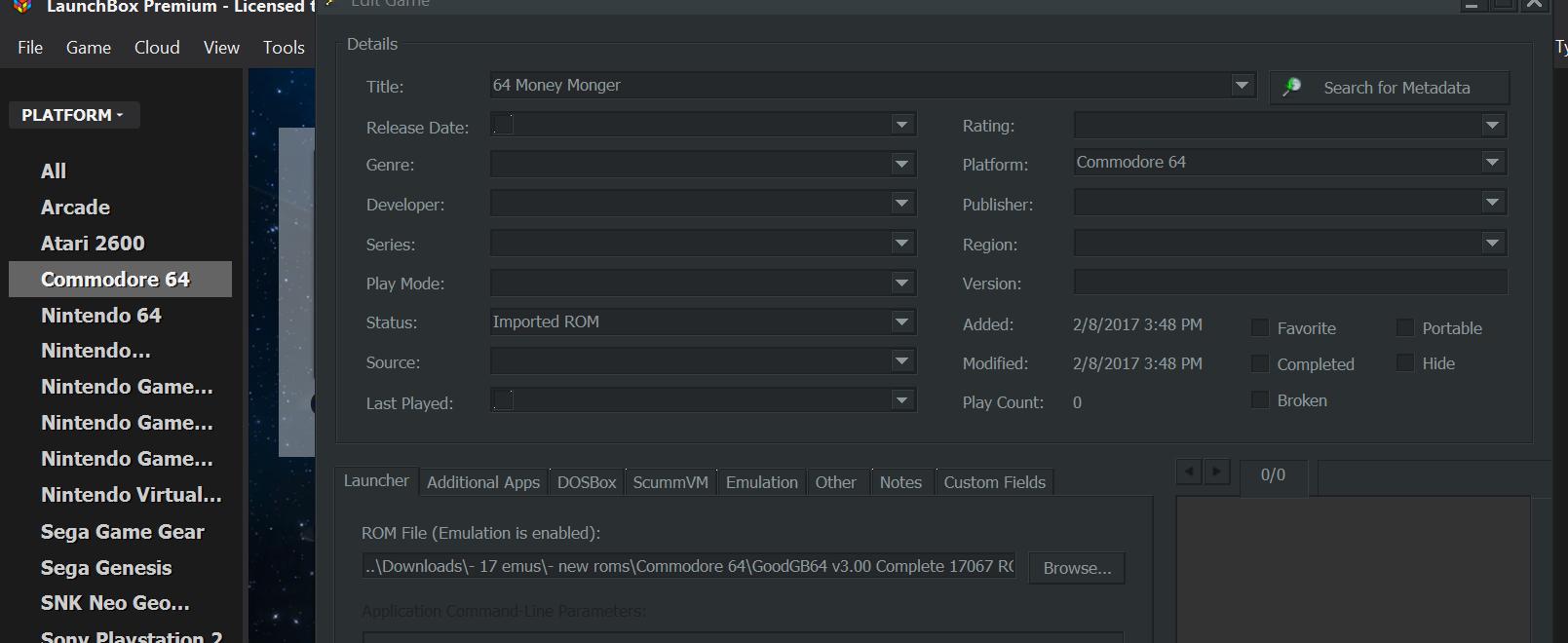Viewport: 1568px width, 643px height.
Task: Select All in the platform list
Action: [x=54, y=171]
